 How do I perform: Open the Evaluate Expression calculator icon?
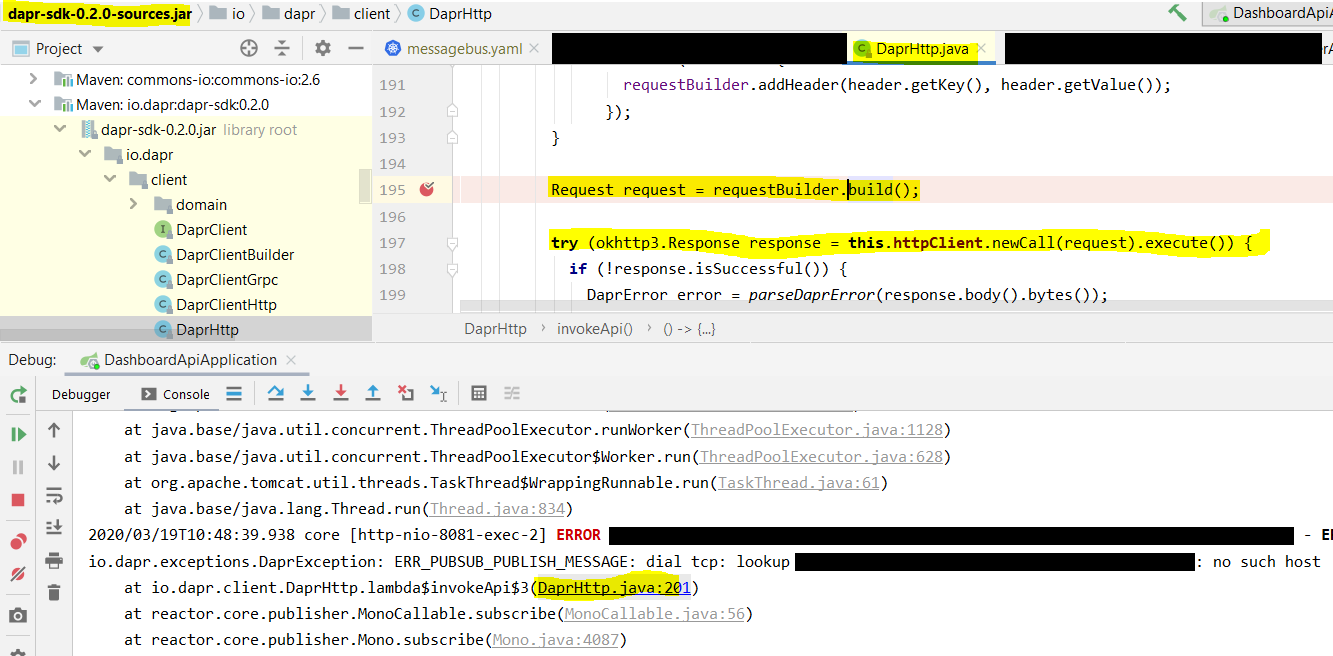[x=481, y=393]
